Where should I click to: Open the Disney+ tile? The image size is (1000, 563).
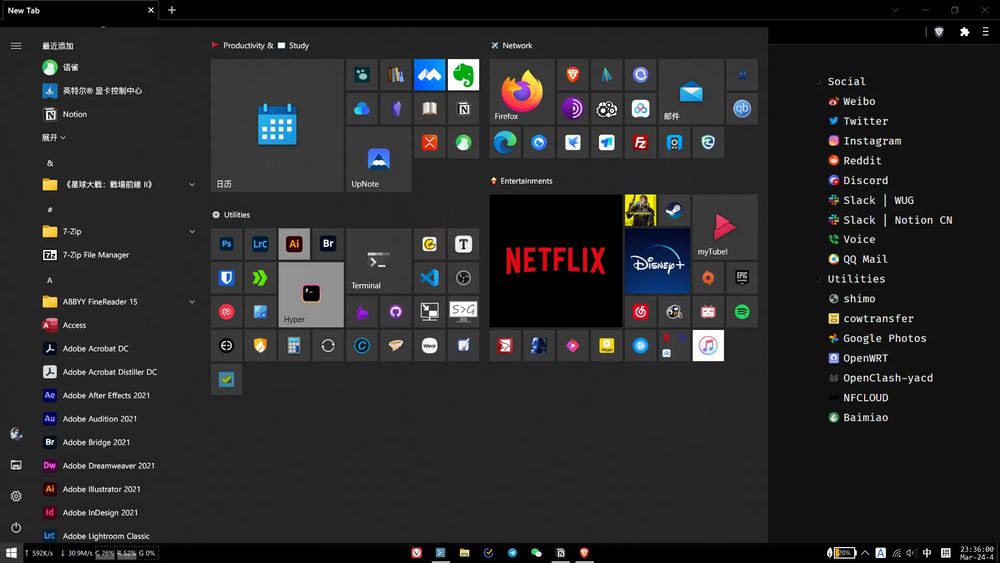coord(658,261)
